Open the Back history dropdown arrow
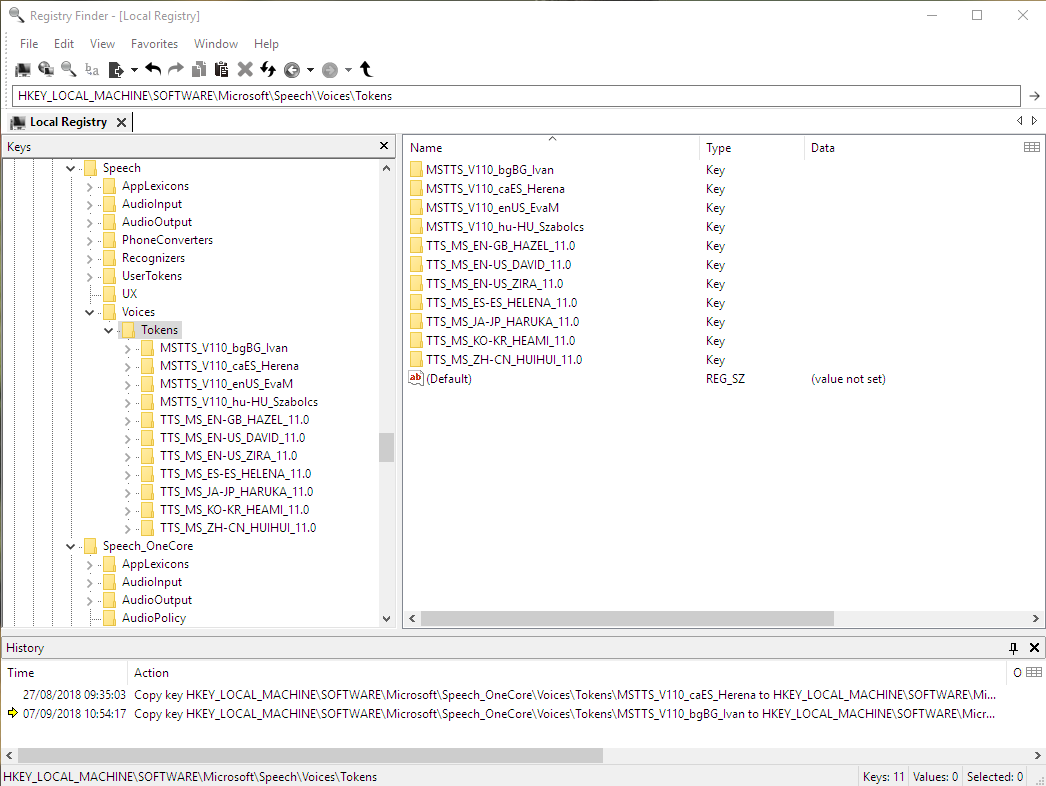 coord(310,70)
